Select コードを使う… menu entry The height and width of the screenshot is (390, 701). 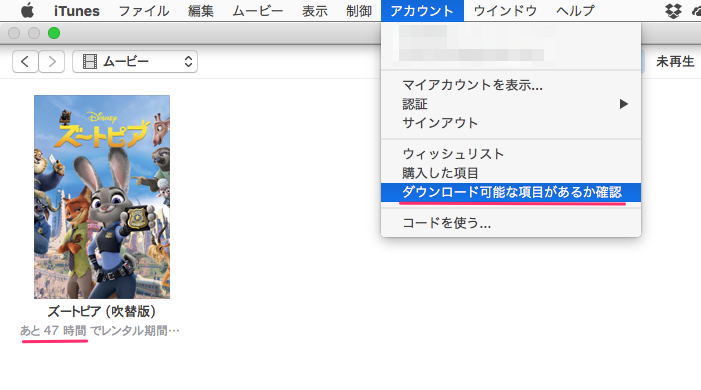[511, 223]
